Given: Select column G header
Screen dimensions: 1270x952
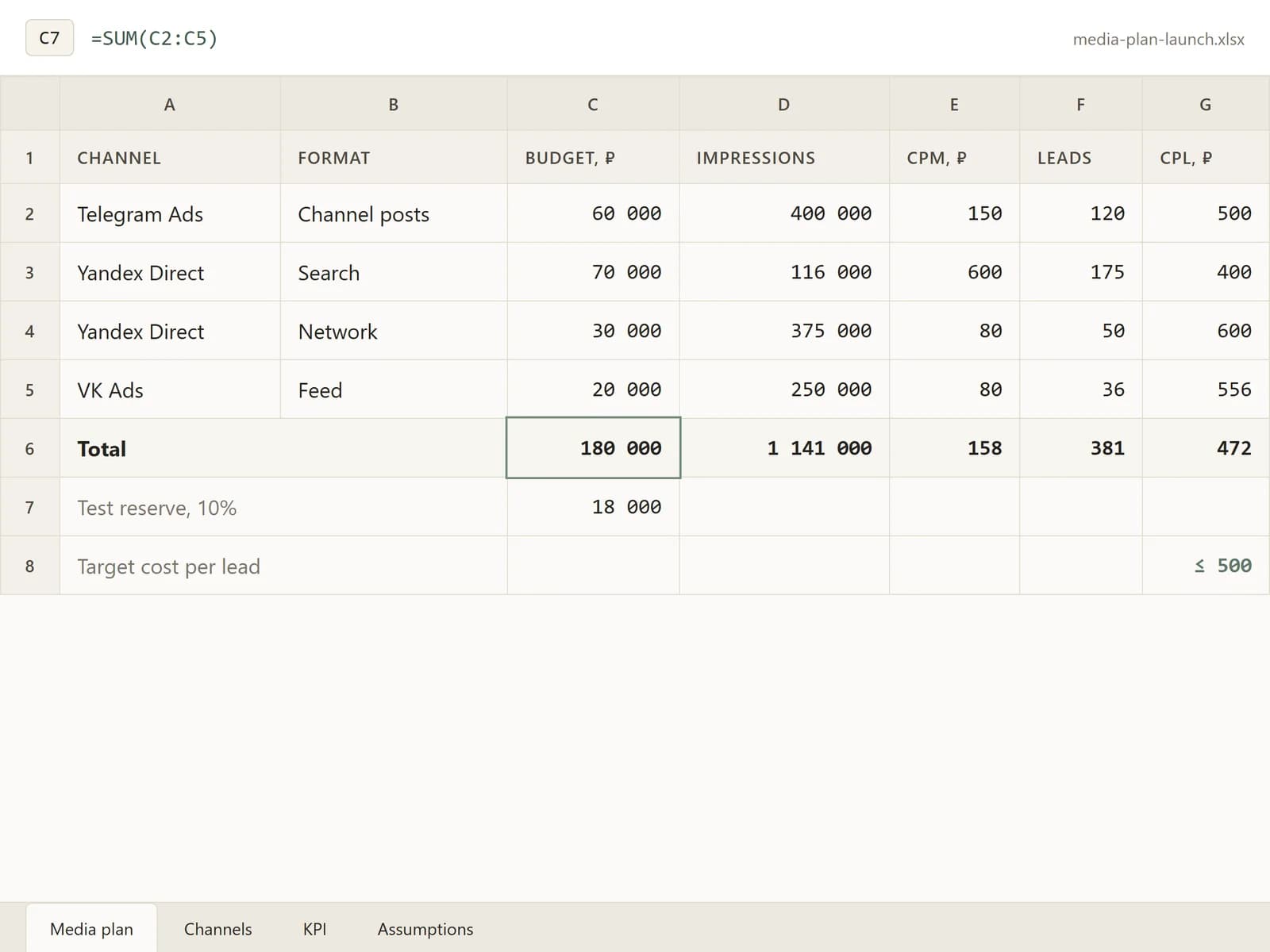Looking at the screenshot, I should click(1206, 104).
